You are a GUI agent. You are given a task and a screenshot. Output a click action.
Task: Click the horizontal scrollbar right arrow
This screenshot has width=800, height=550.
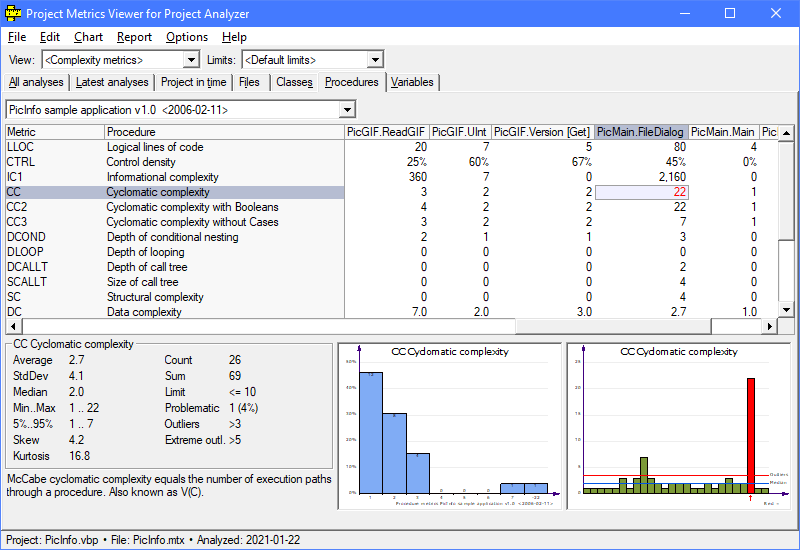coord(770,327)
